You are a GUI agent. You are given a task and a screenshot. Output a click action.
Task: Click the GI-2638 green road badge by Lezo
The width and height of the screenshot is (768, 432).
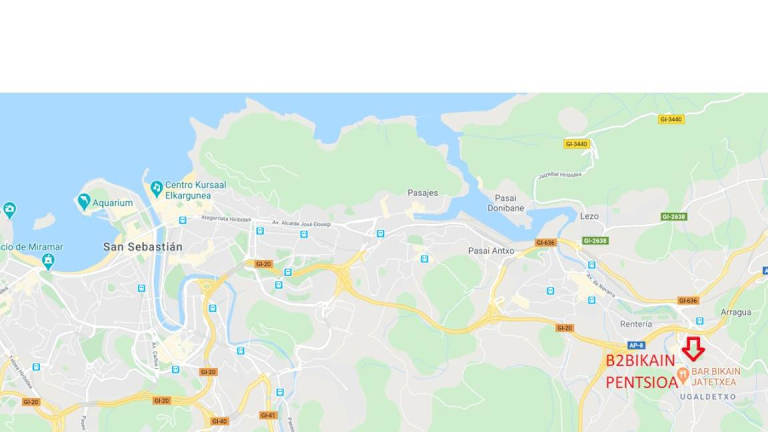[595, 240]
